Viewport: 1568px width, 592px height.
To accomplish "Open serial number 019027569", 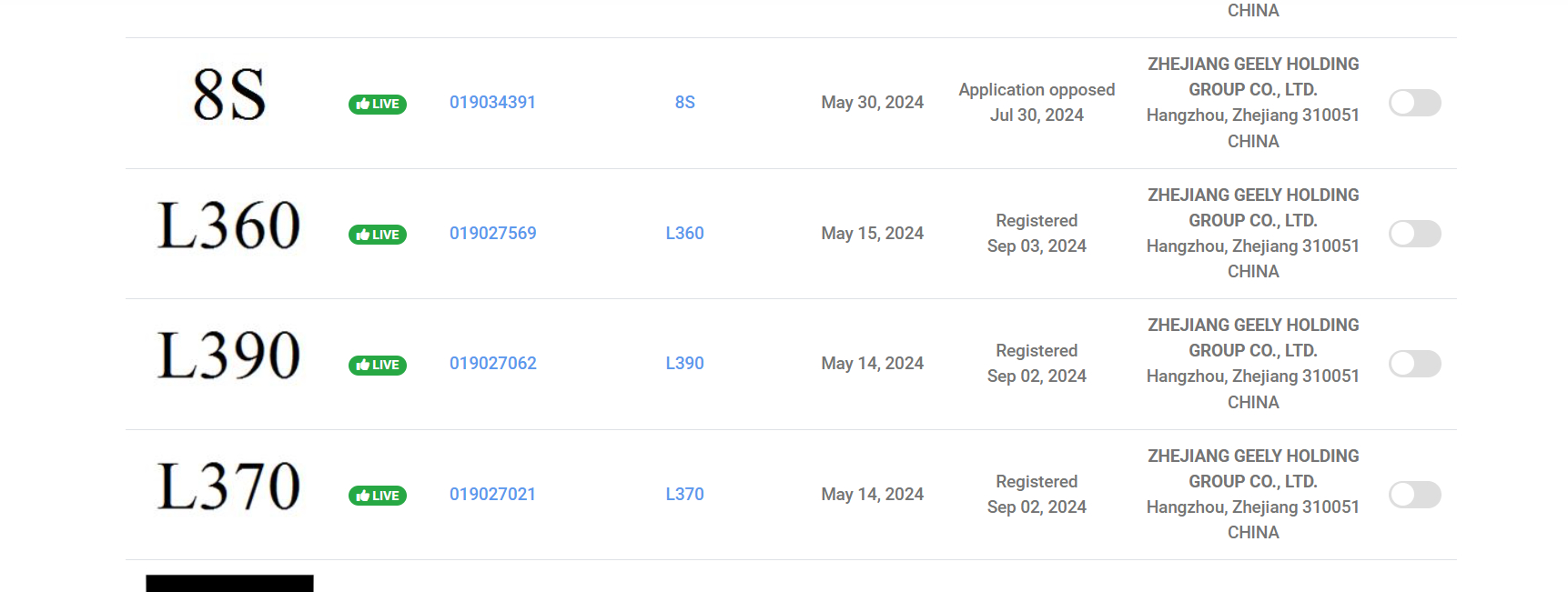I will [x=492, y=234].
